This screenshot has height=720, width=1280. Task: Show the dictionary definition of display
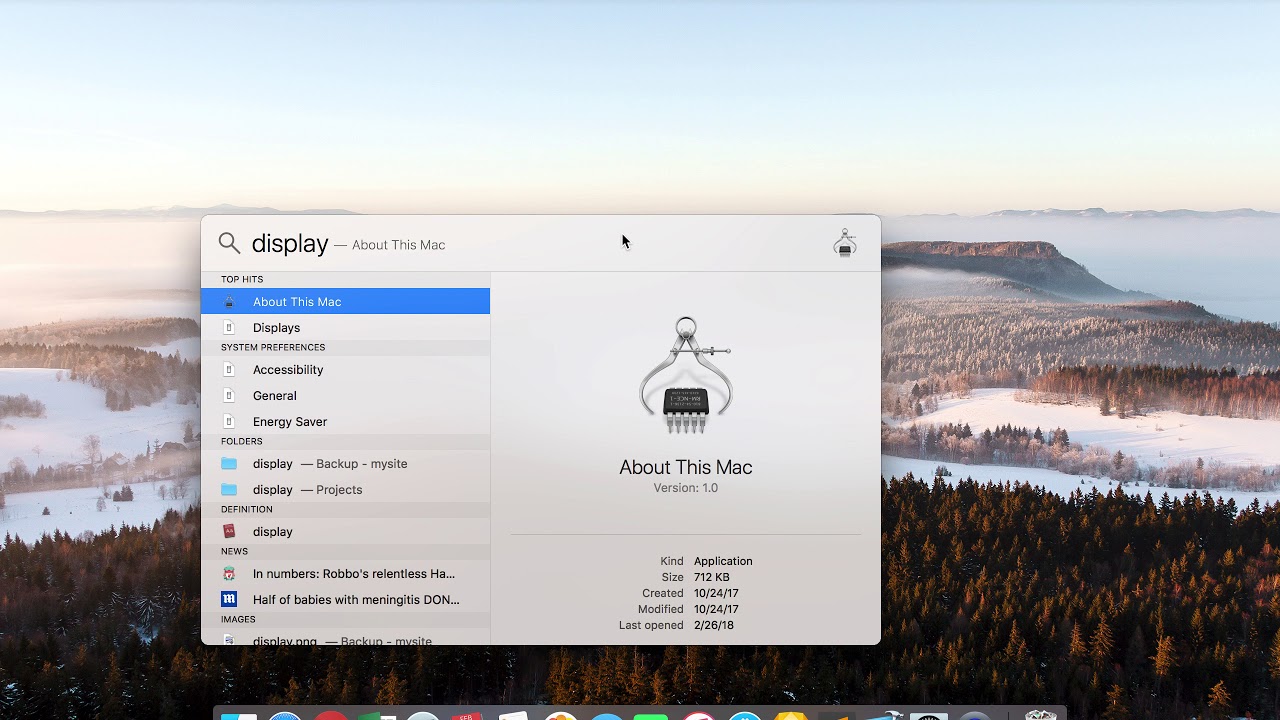tap(345, 531)
